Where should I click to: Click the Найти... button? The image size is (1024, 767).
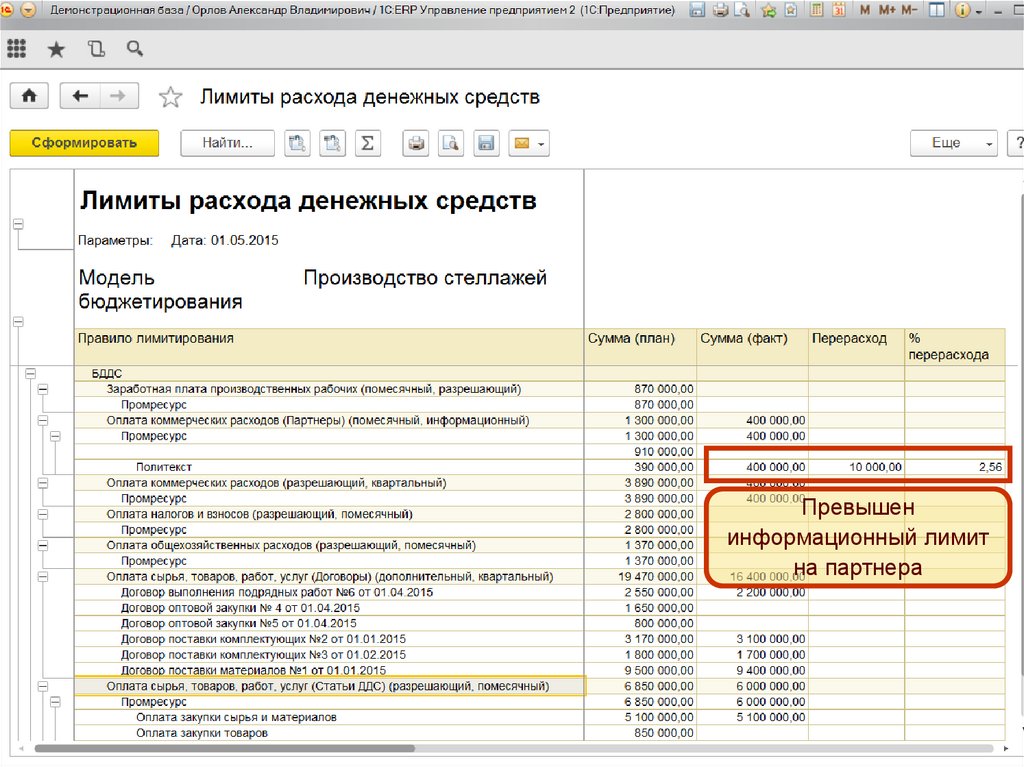[x=227, y=143]
